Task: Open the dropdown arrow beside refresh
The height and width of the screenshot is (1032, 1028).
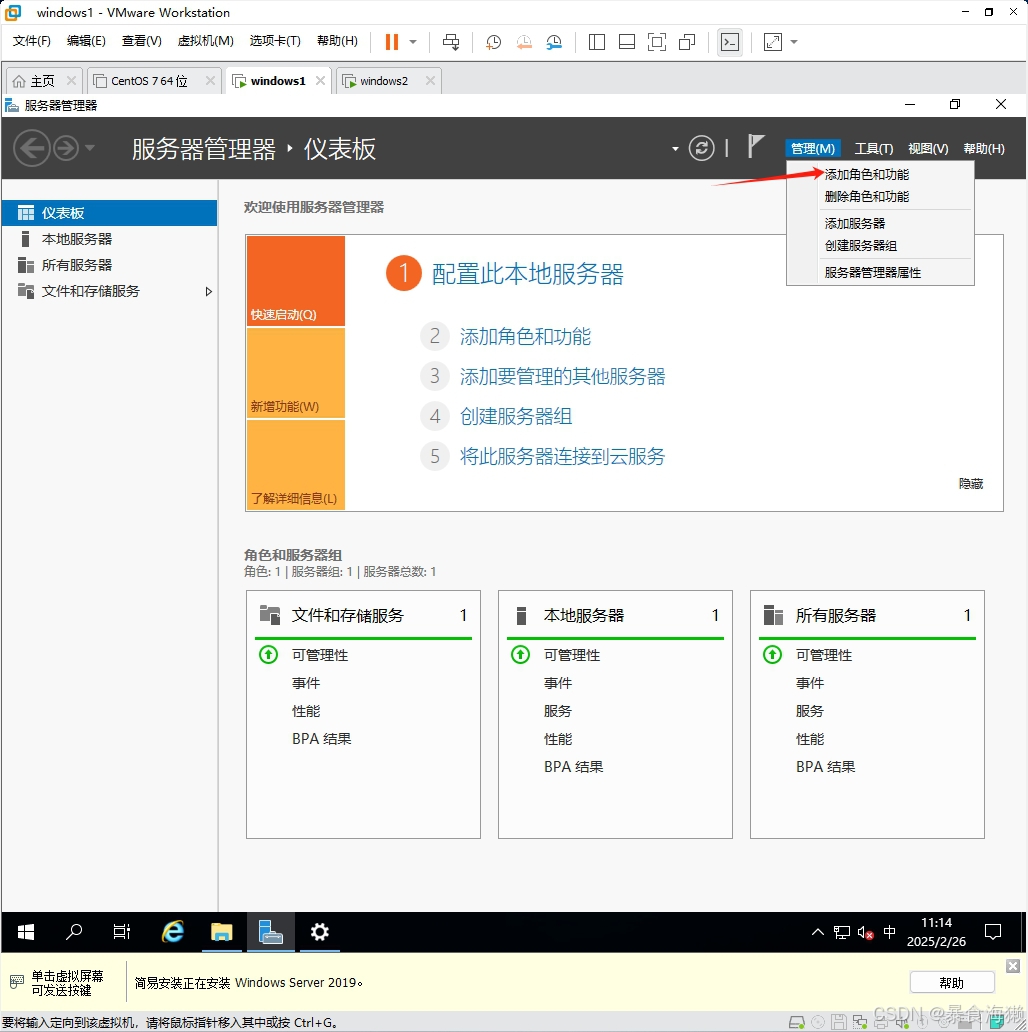Action: point(675,149)
